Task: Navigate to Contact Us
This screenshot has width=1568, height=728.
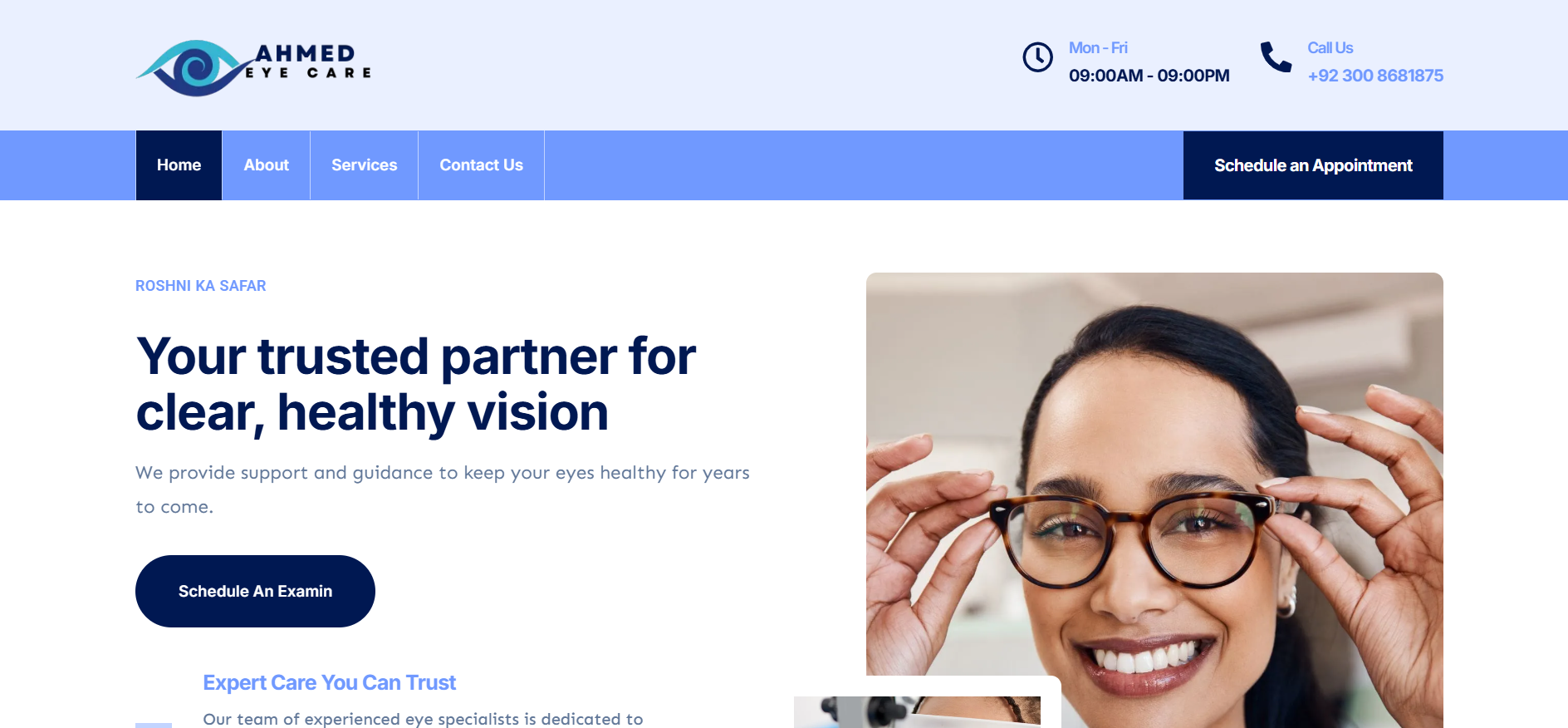Action: (481, 165)
